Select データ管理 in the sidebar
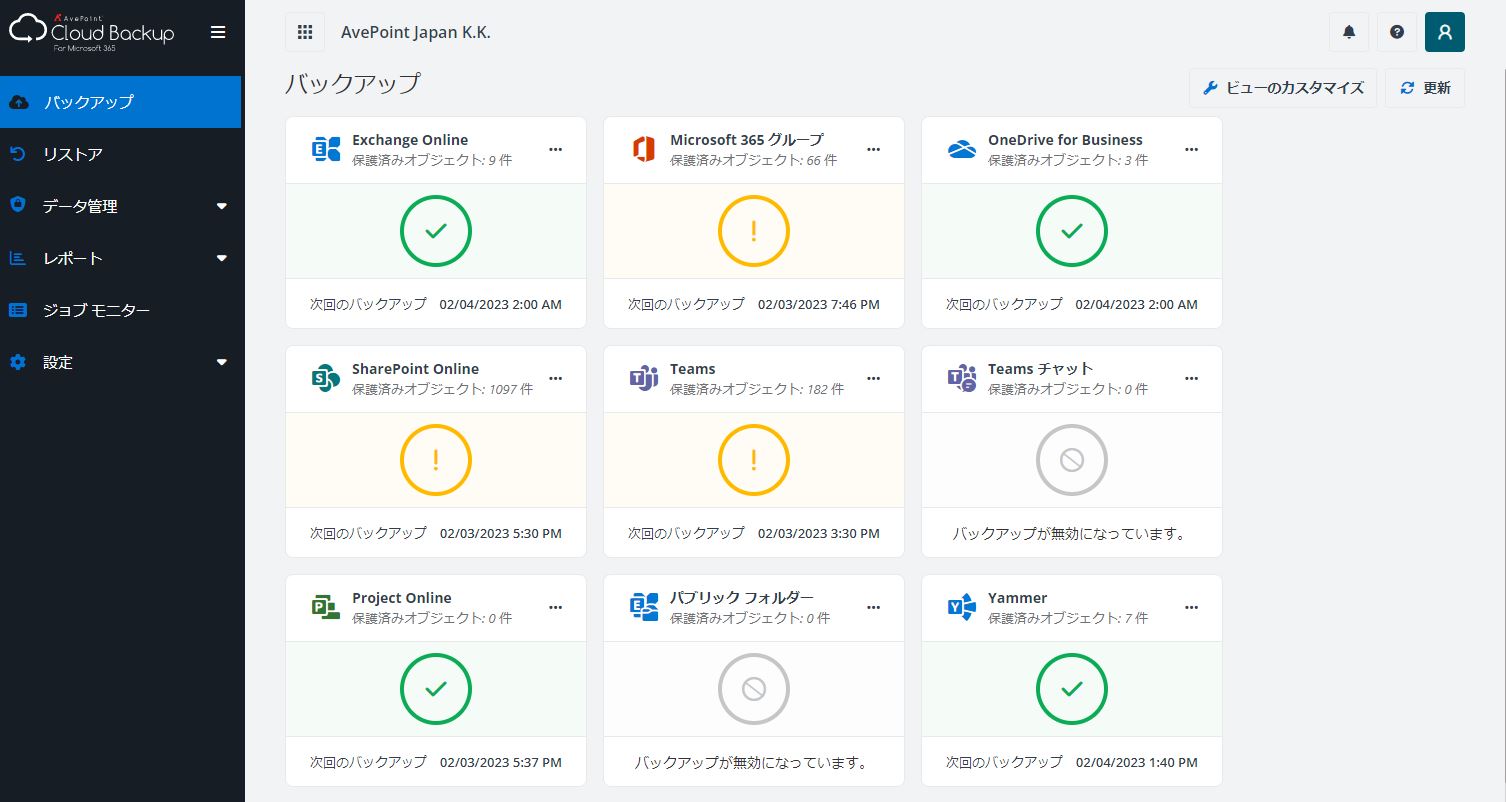 pos(120,206)
